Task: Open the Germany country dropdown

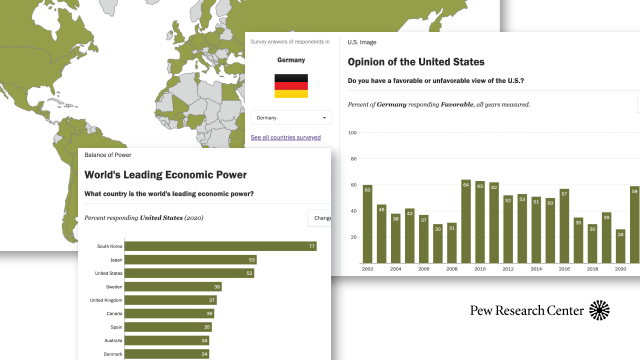Action: point(291,118)
